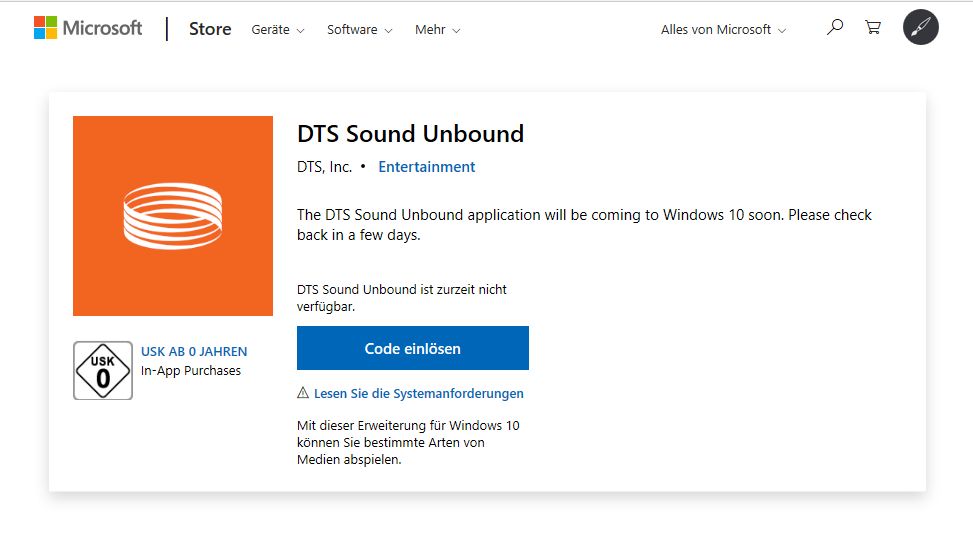
Task: Expand the Software menu
Action: (359, 30)
